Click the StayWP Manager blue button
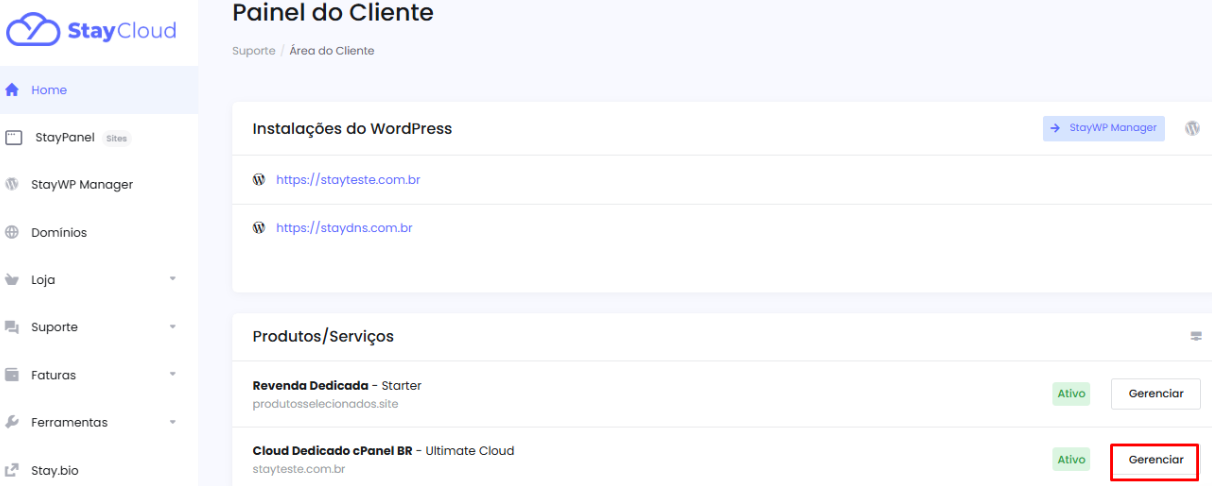The height and width of the screenshot is (486, 1212). pos(1104,128)
